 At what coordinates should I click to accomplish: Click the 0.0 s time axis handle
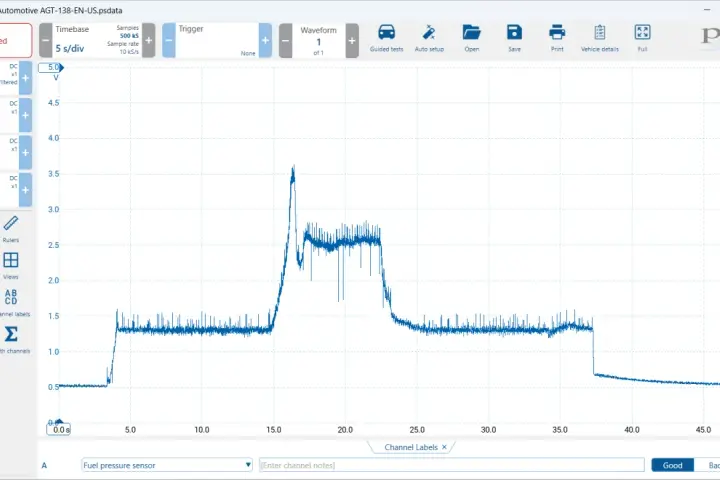click(59, 429)
